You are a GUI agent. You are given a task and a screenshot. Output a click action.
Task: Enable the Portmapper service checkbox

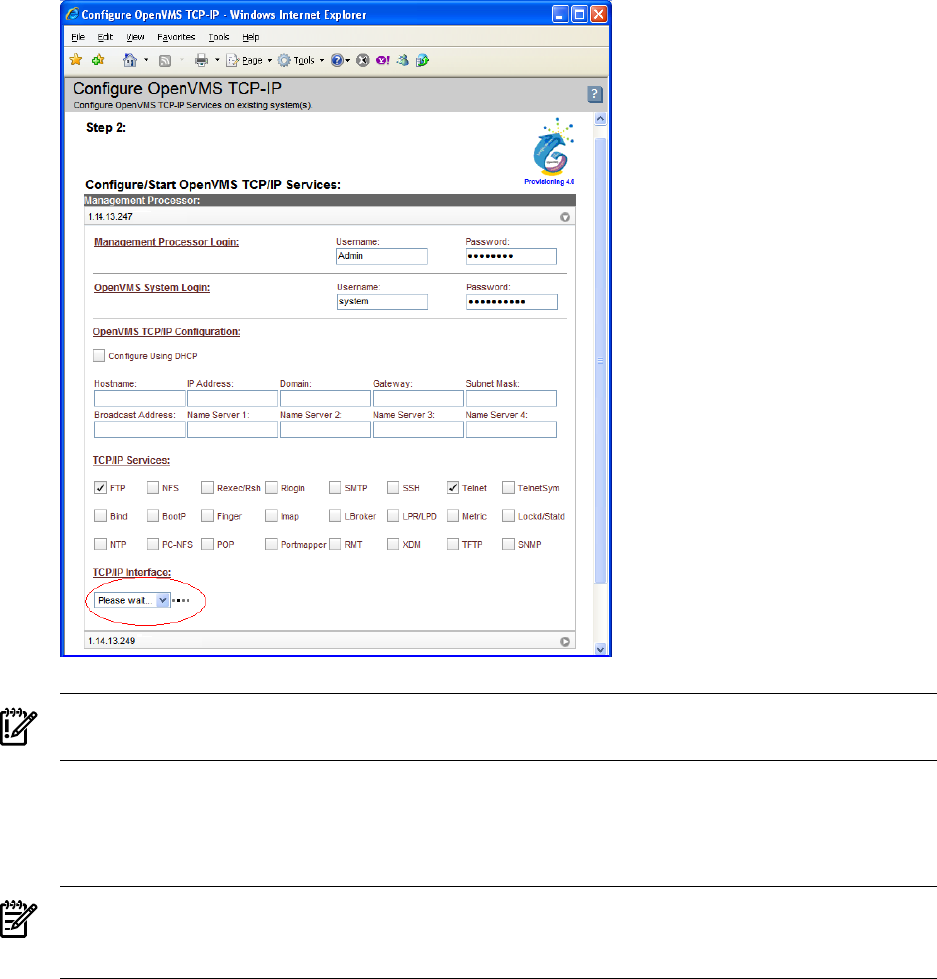point(271,544)
